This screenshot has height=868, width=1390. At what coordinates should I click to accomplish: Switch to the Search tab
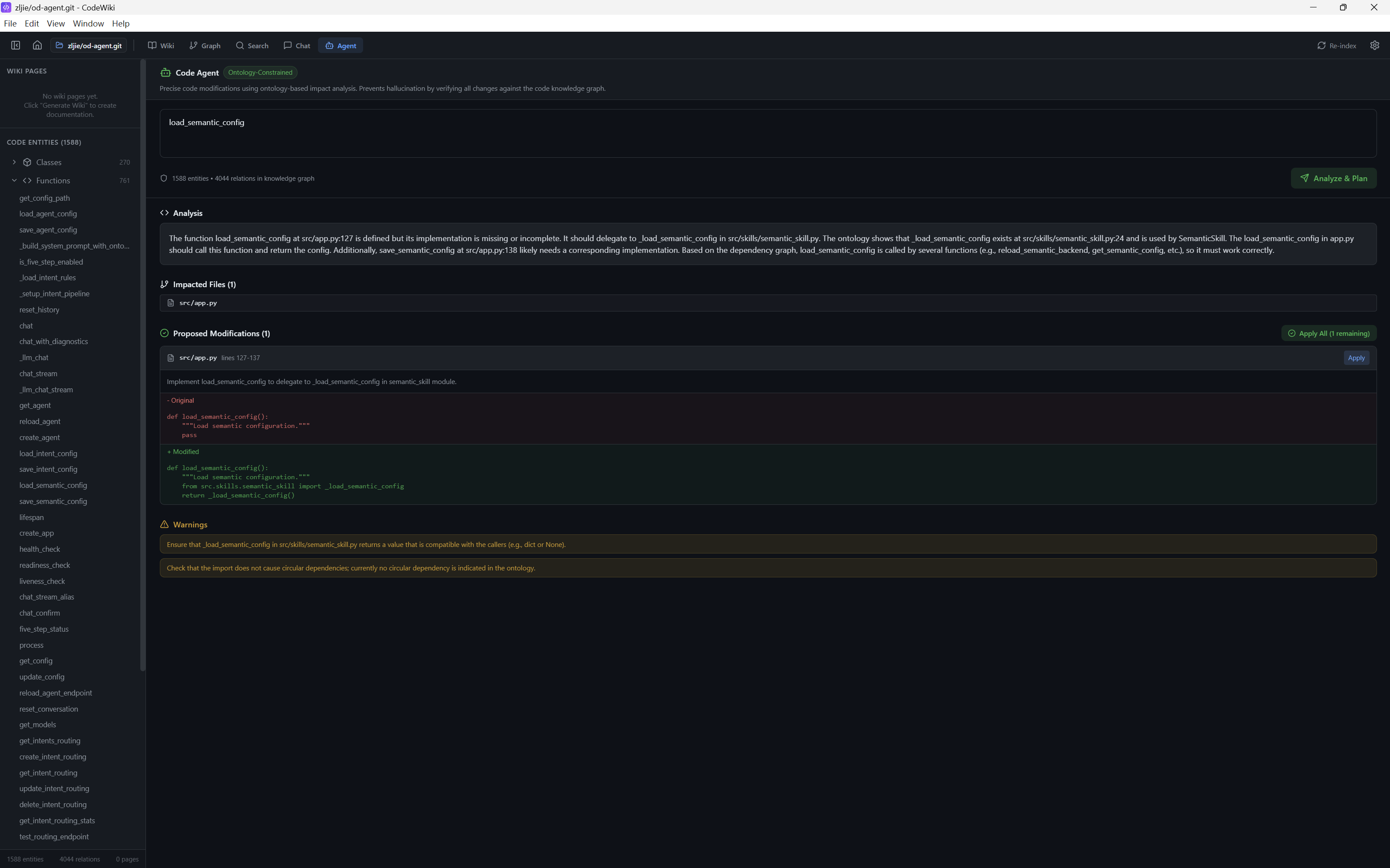252,45
